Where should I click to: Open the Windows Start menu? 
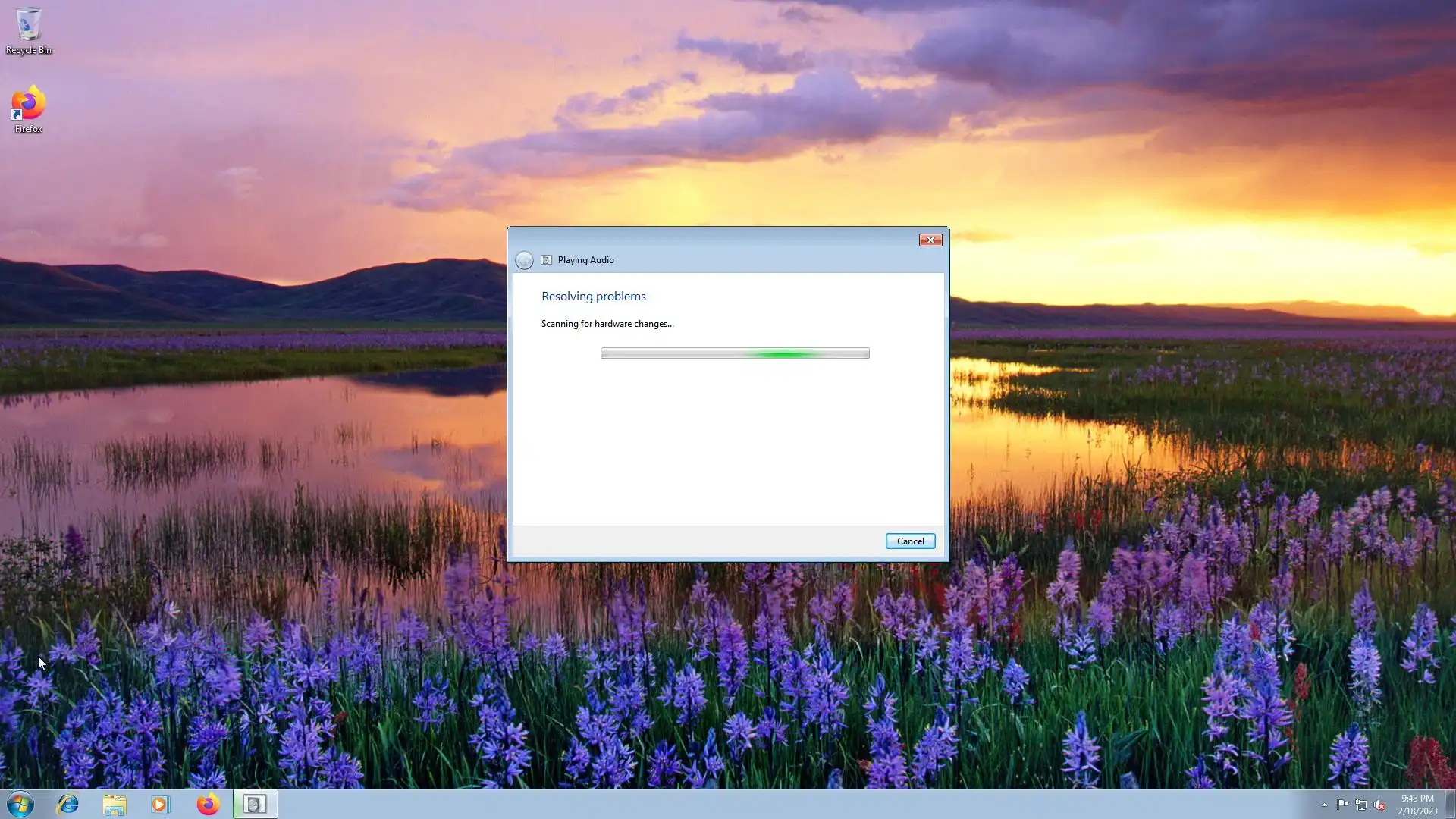coord(20,804)
